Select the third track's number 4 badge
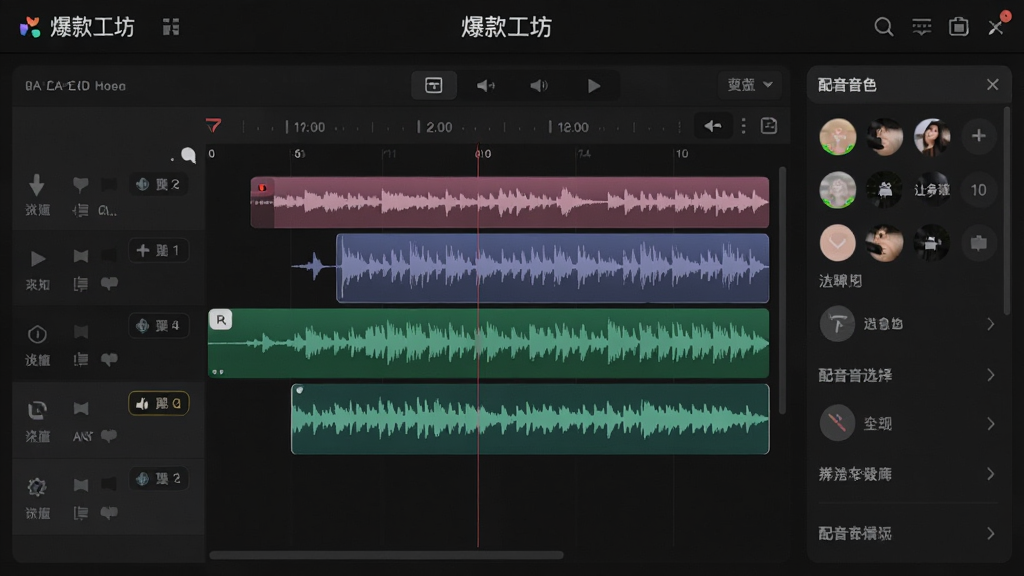The image size is (1024, 576). (x=159, y=326)
